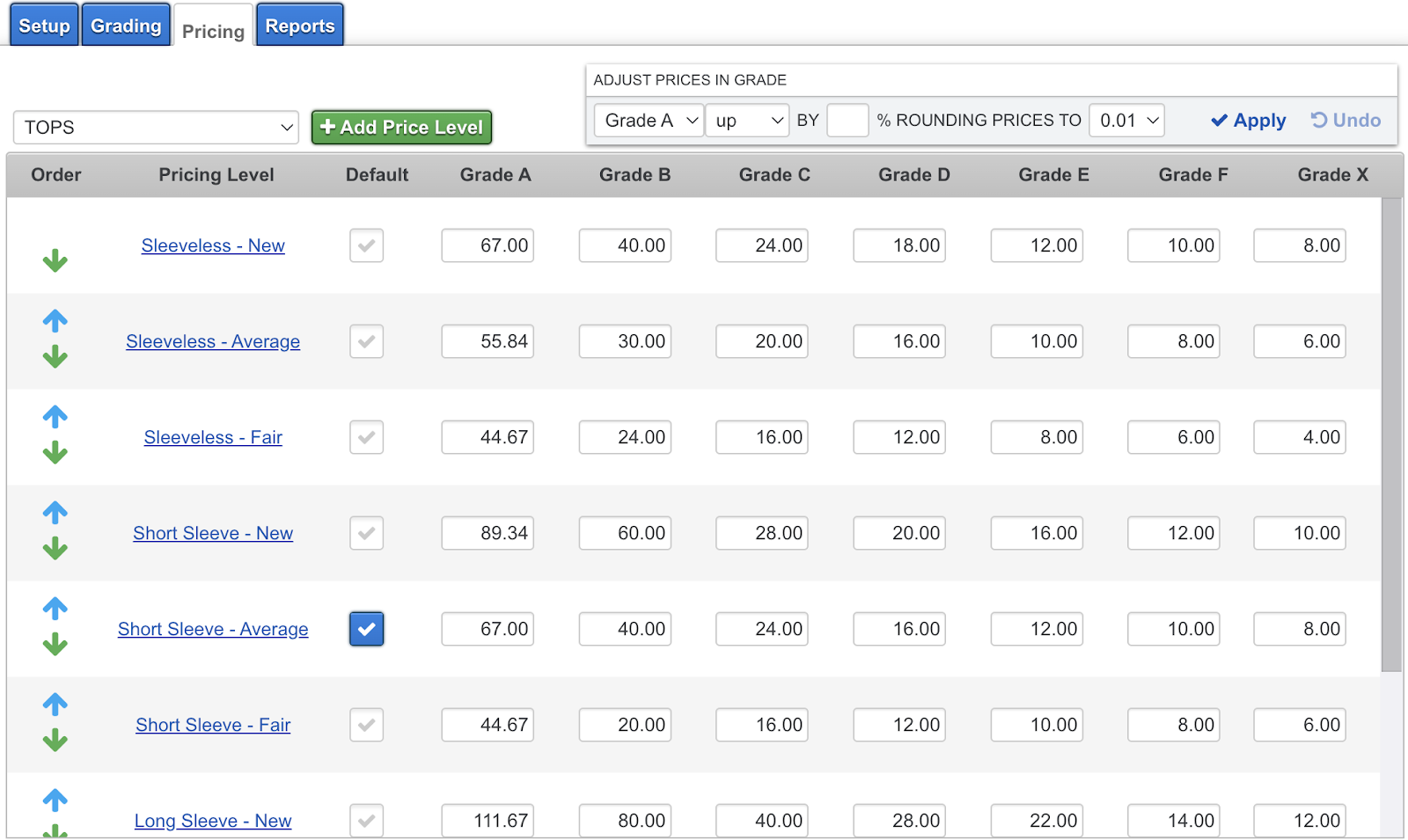Edit Sleeveless - New Grade A price 67.00
The height and width of the screenshot is (840, 1408).
pyautogui.click(x=488, y=245)
